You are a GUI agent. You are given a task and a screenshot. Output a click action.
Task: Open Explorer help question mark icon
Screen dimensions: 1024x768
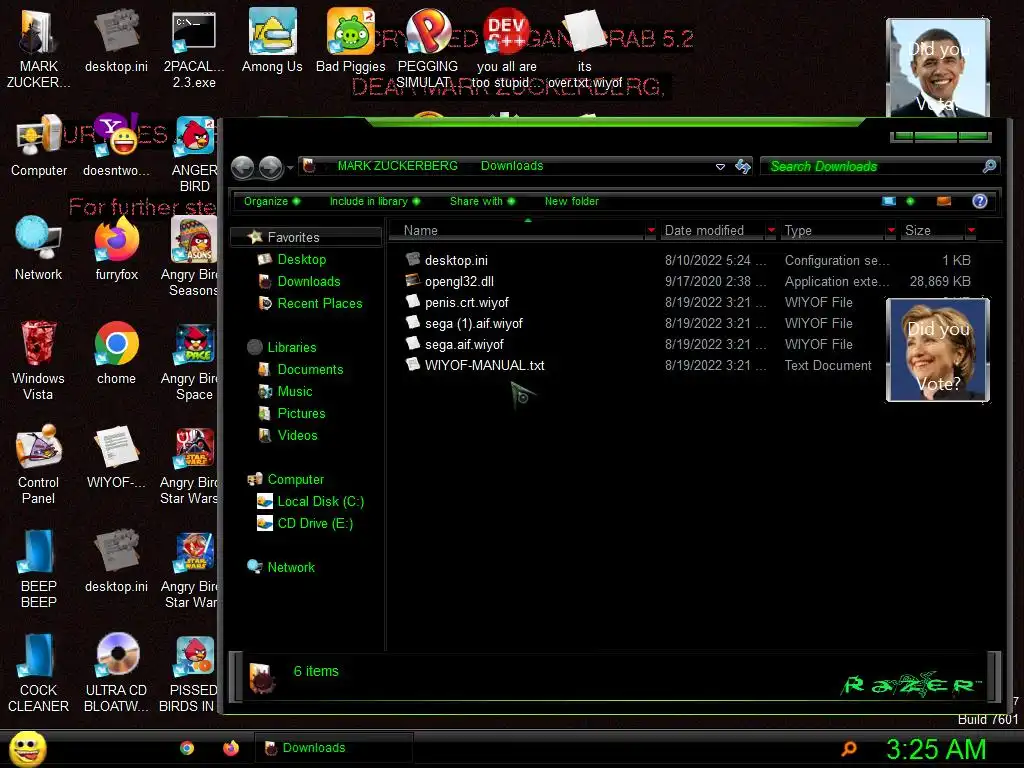point(980,201)
